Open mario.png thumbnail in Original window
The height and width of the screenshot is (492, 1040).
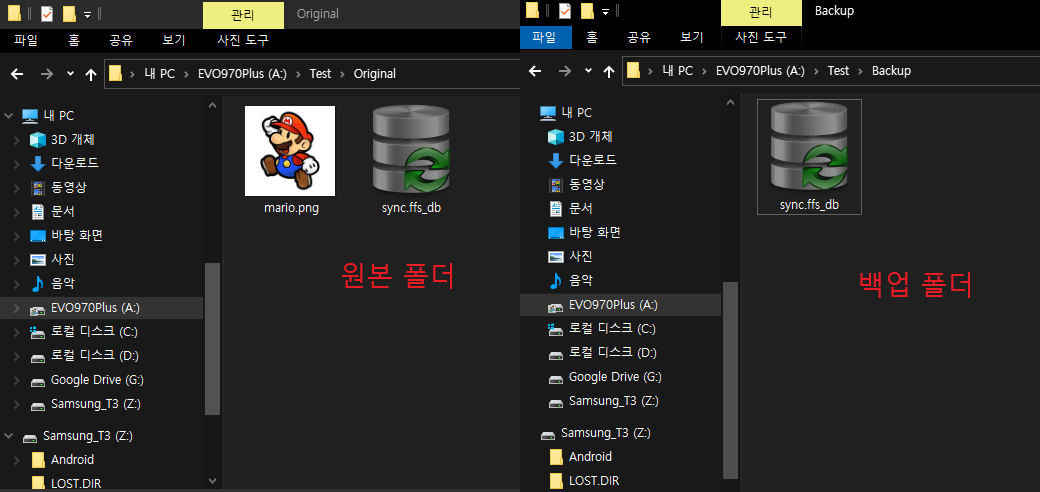click(290, 151)
